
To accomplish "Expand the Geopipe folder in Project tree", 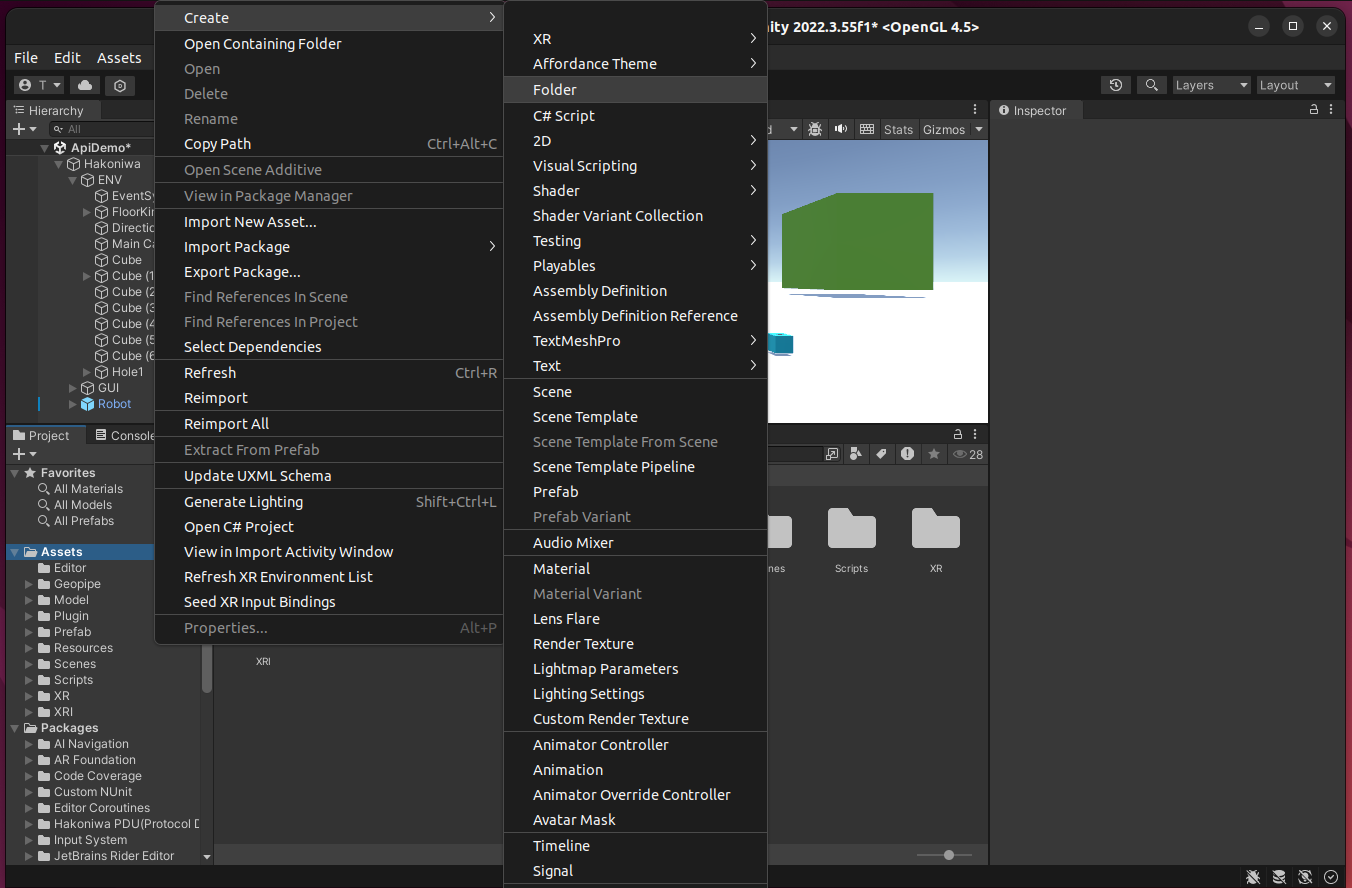I will [29, 584].
